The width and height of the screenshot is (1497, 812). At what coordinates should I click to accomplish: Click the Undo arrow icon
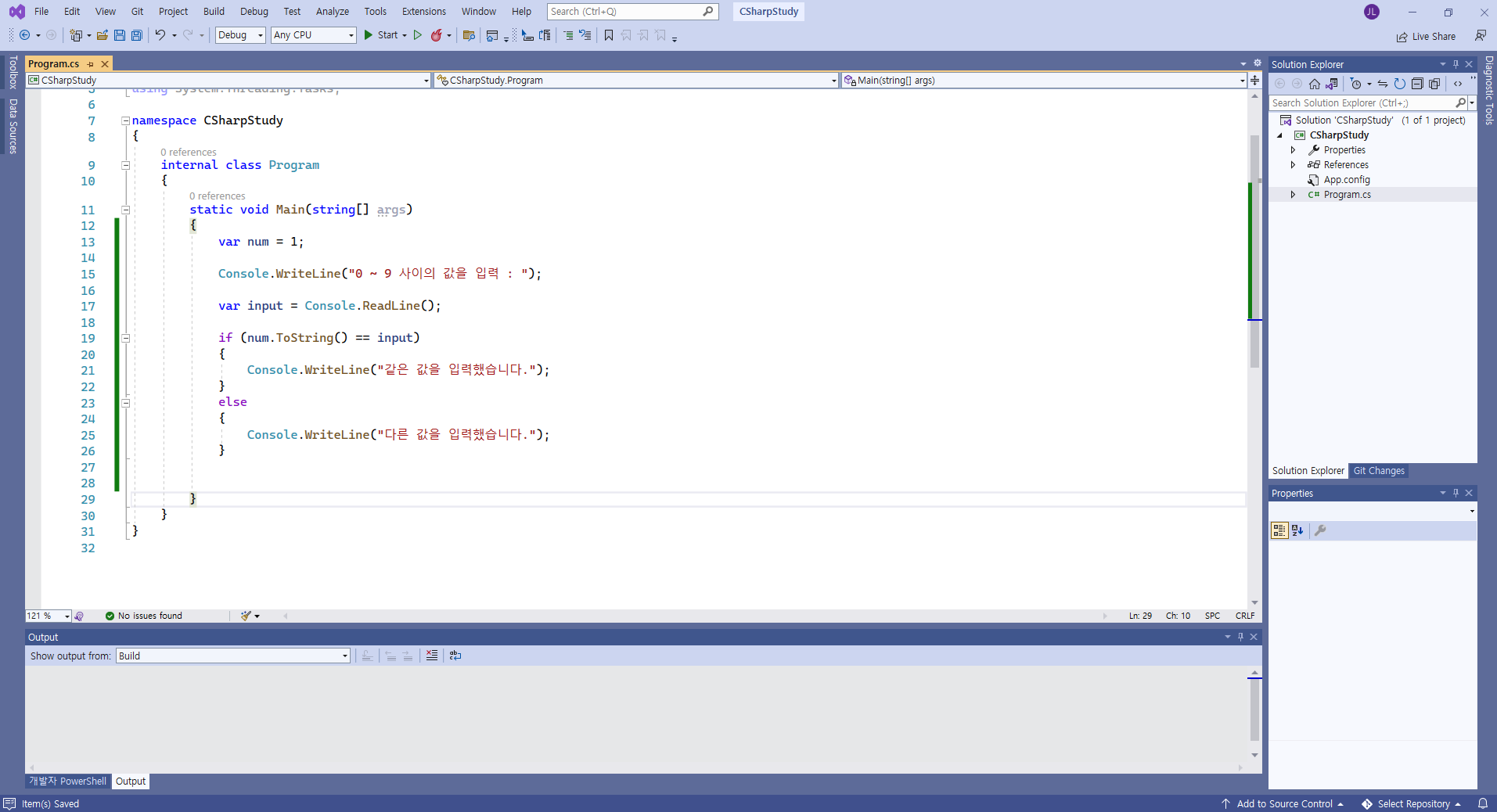click(x=160, y=35)
